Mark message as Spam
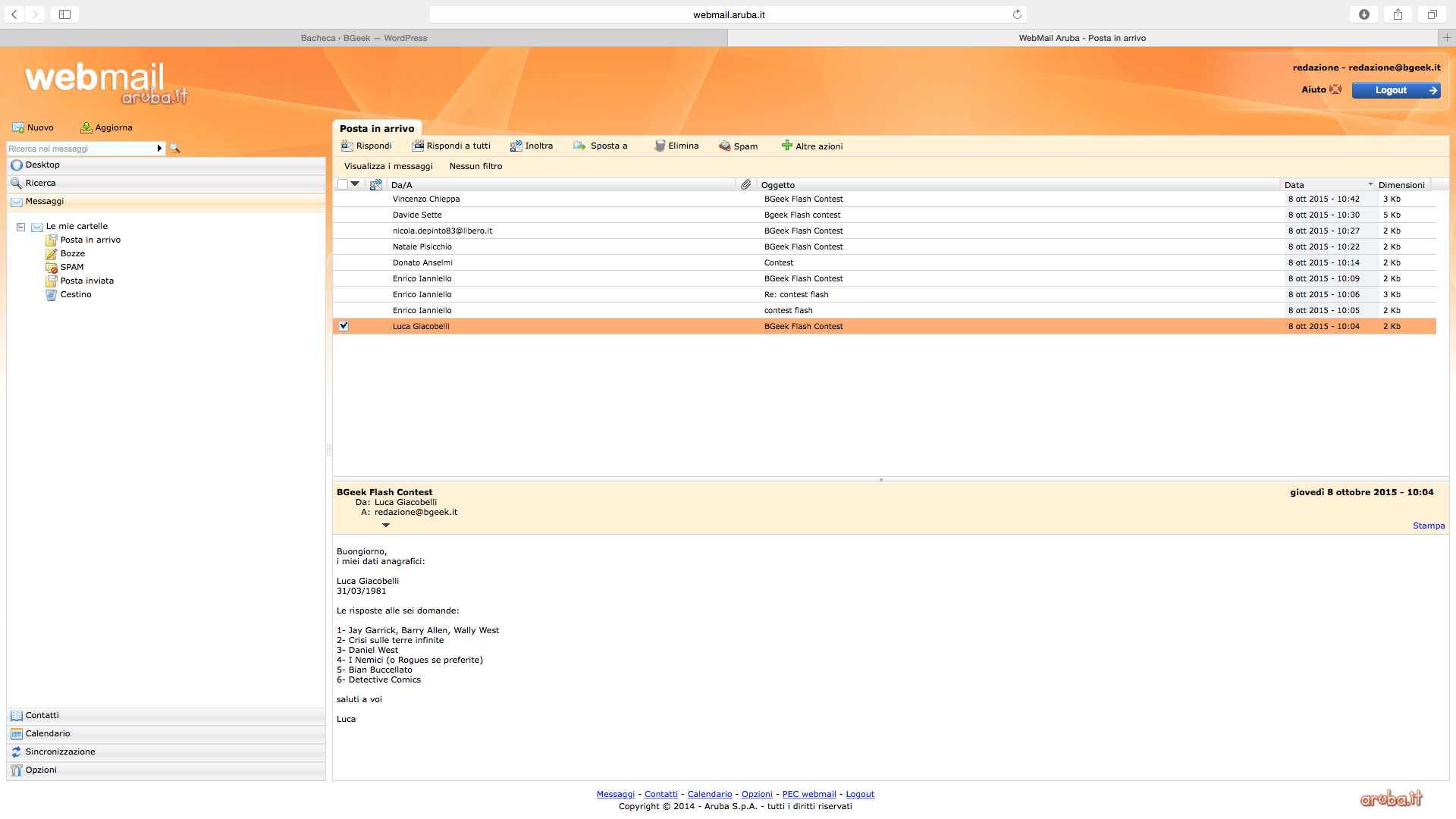The height and width of the screenshot is (819, 1456). 738,146
